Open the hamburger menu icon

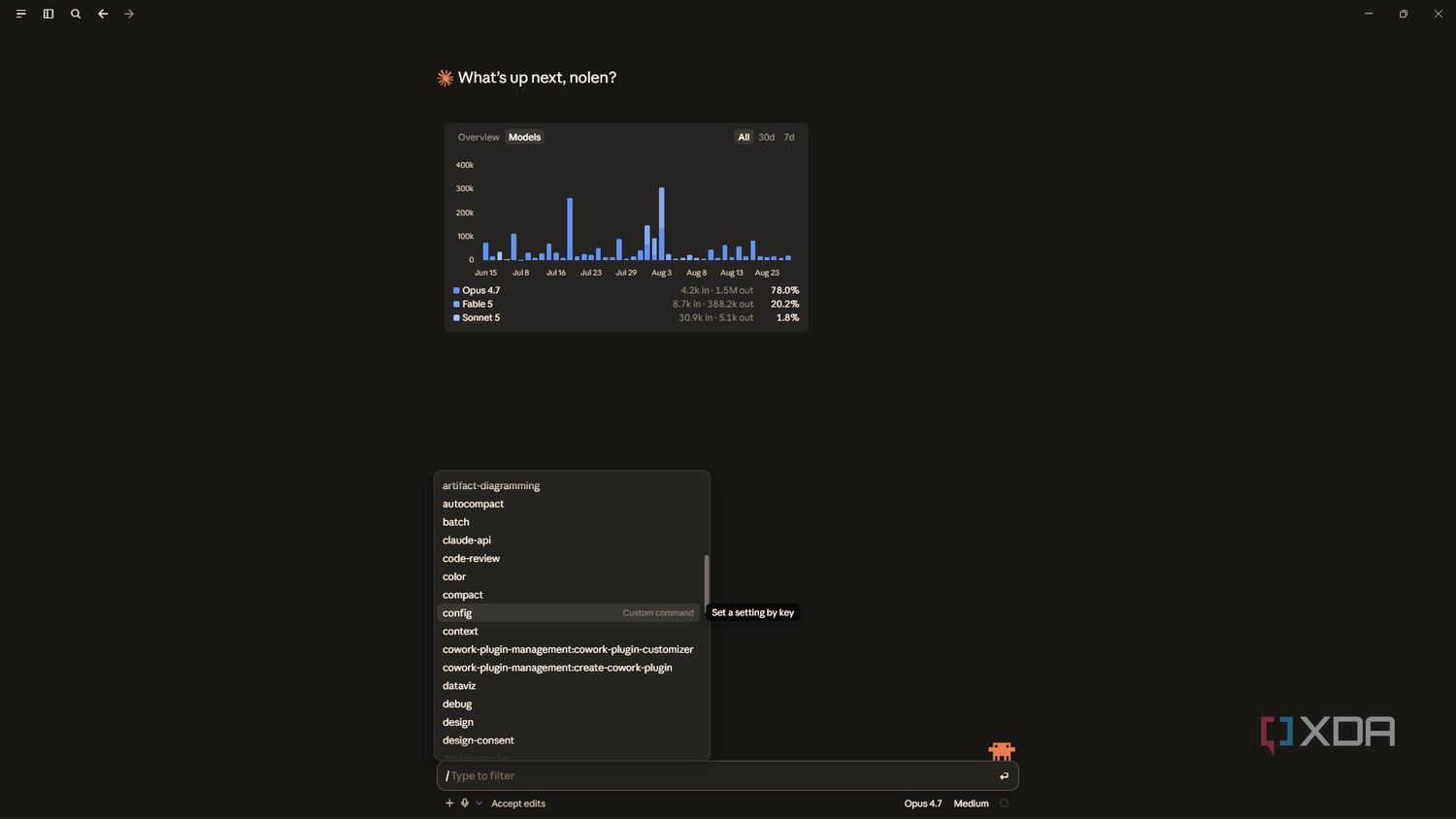click(20, 14)
